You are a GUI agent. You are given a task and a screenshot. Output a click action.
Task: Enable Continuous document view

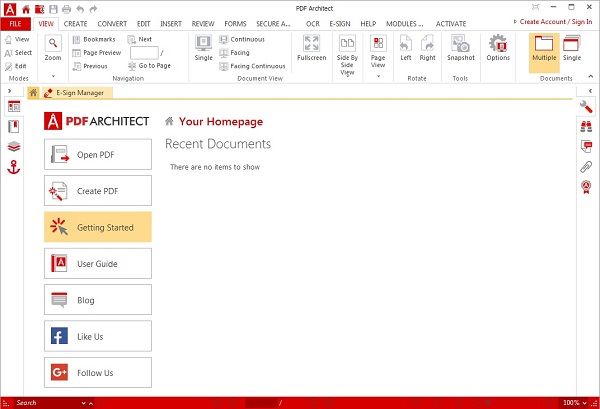[x=242, y=39]
